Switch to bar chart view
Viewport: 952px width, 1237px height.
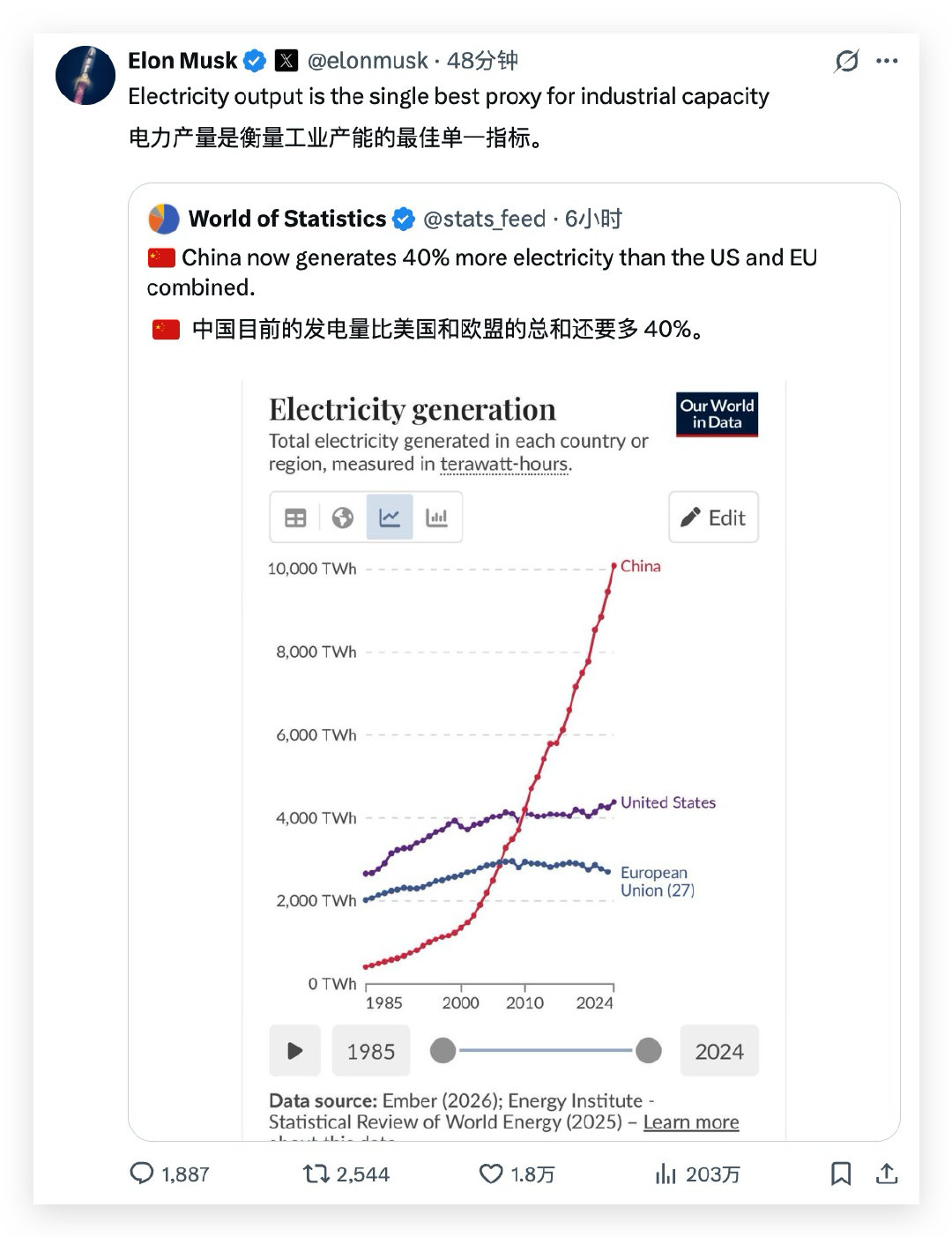[x=439, y=518]
